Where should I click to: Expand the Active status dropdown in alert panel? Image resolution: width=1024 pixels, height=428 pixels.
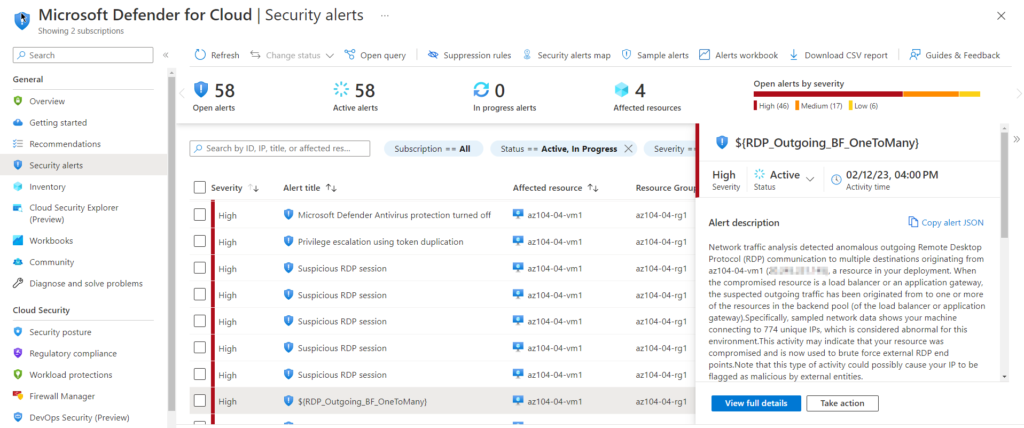click(809, 178)
